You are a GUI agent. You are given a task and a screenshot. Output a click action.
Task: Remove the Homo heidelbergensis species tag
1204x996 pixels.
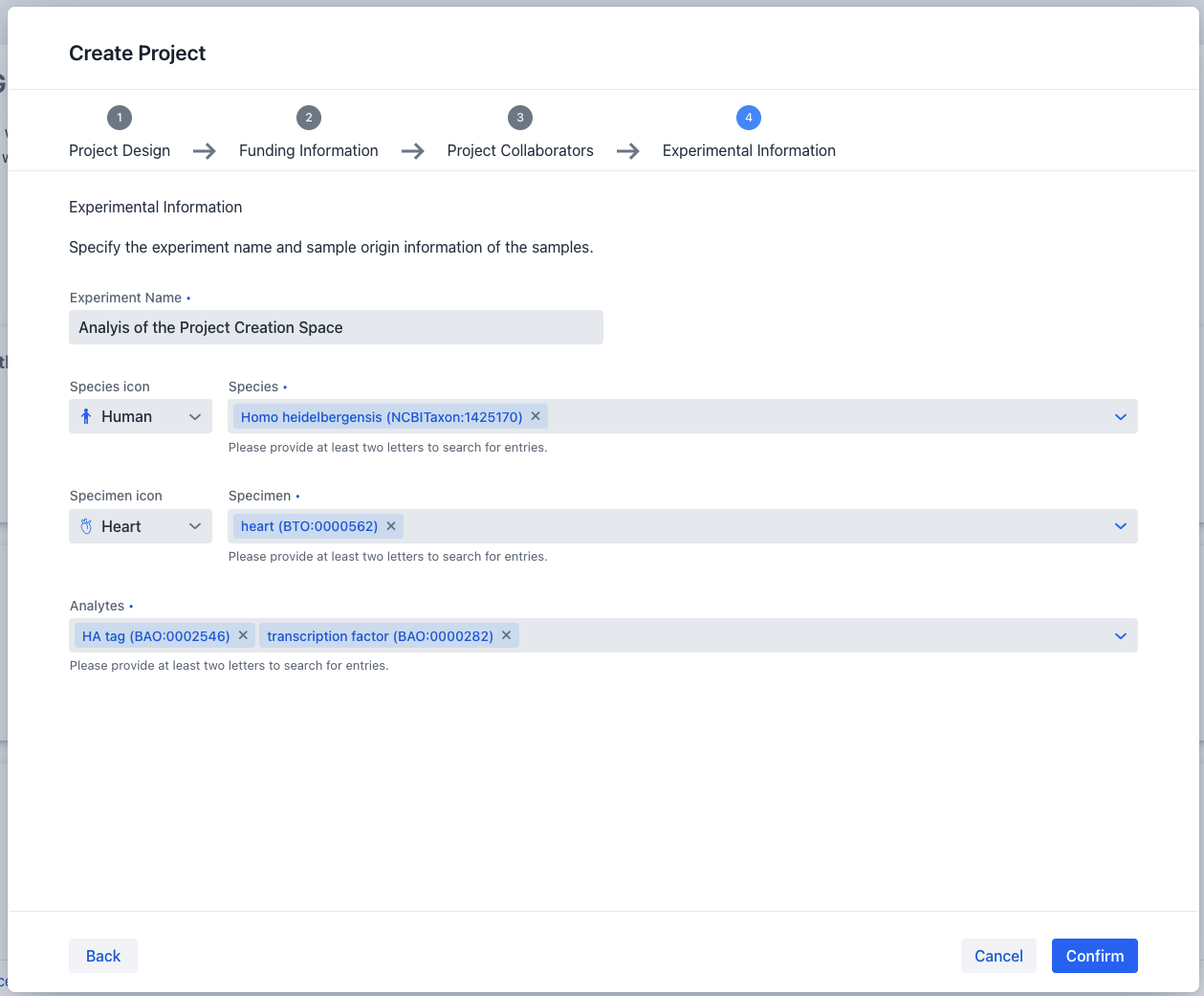tap(536, 416)
